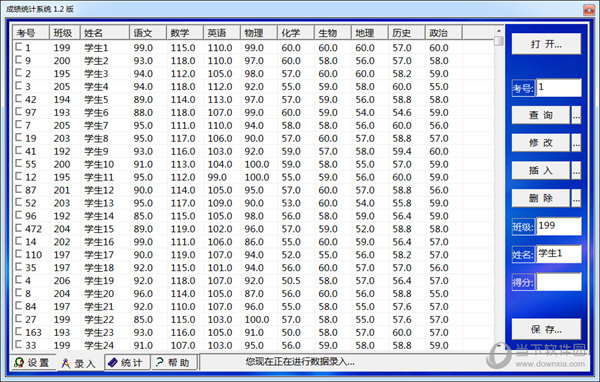Sort by the 化学 column header
This screenshot has height=382, width=600.
296,33
